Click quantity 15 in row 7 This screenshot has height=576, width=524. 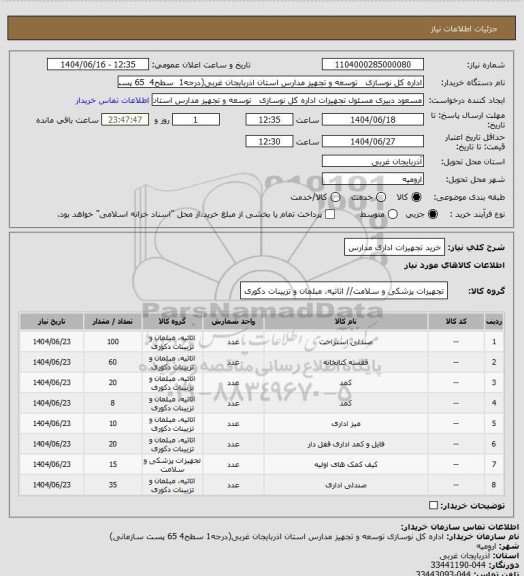pos(112,464)
